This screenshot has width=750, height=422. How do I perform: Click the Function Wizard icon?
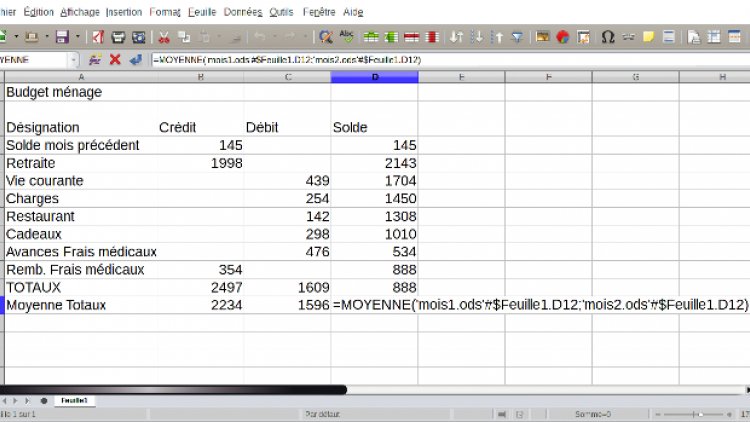(96, 60)
